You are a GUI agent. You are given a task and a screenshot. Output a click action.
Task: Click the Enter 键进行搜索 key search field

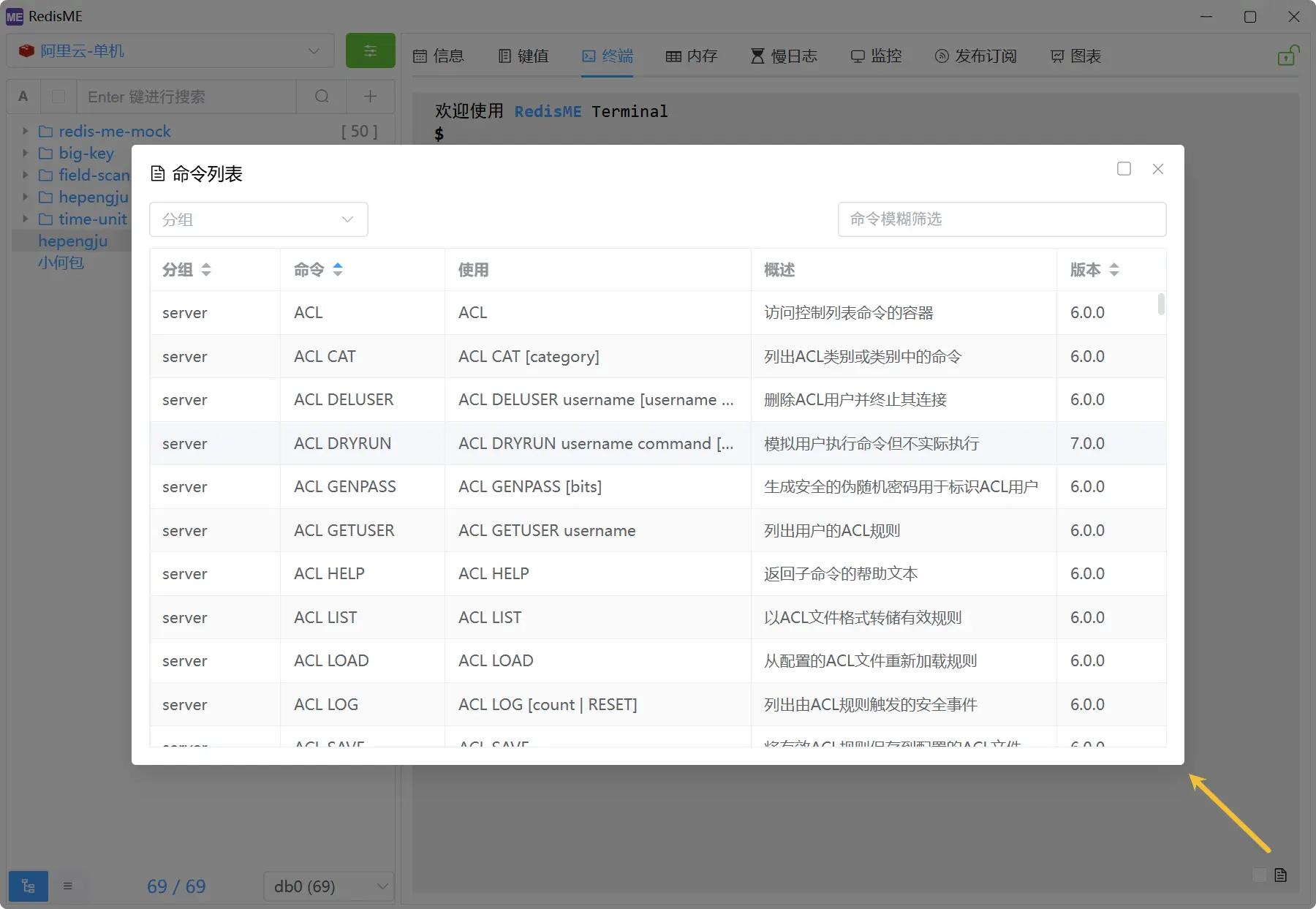(x=186, y=97)
